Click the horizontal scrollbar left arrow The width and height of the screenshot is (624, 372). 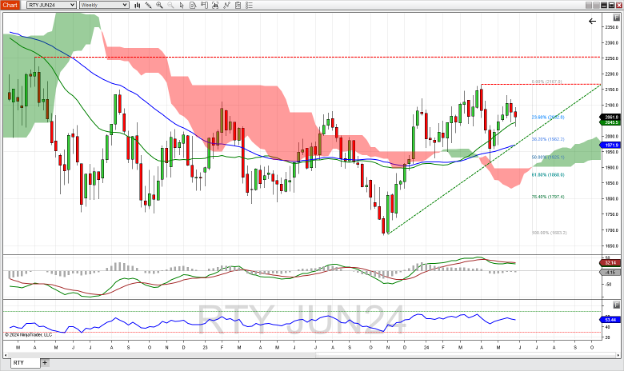(6, 355)
